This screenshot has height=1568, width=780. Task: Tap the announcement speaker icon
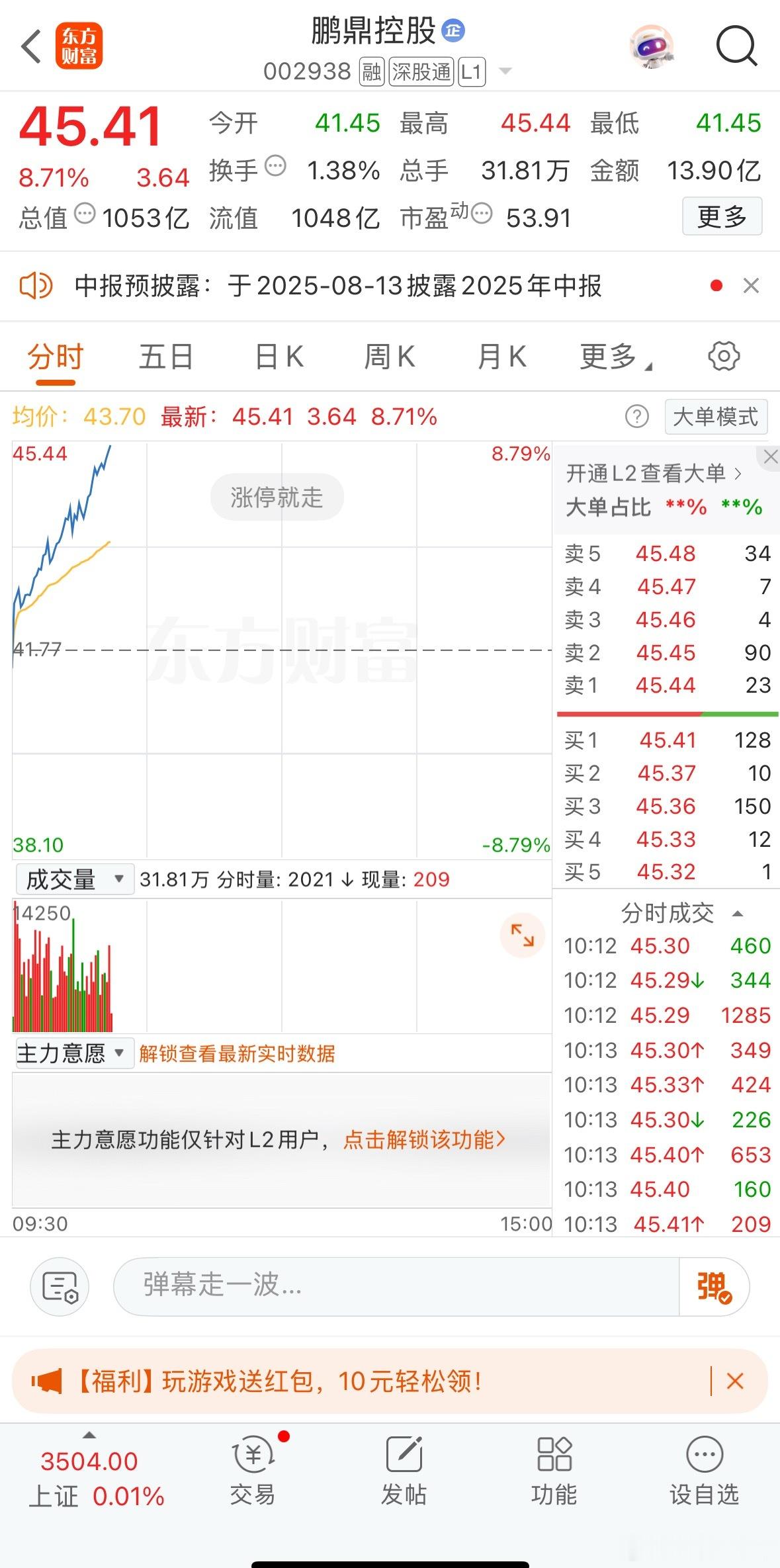coord(36,286)
